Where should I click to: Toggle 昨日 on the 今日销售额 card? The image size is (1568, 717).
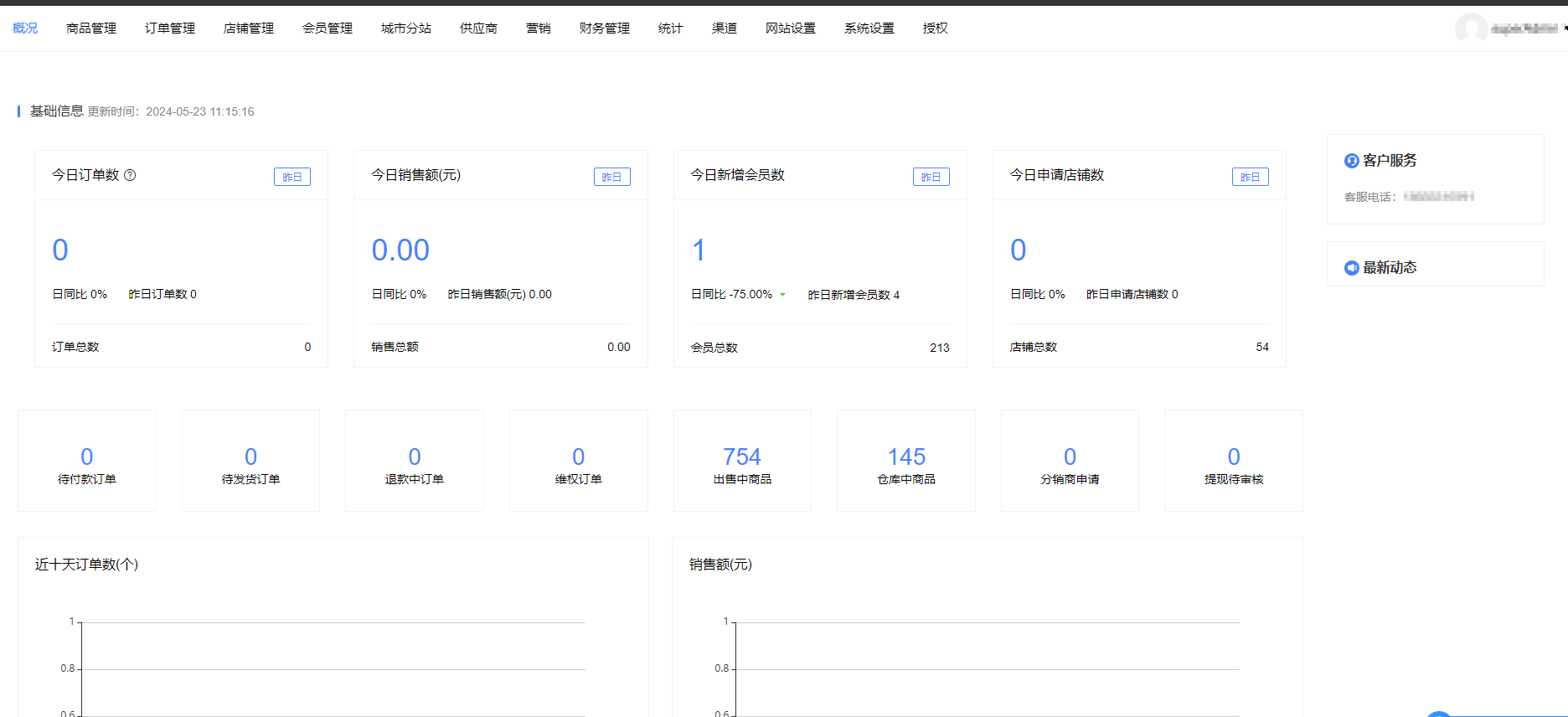tap(612, 177)
